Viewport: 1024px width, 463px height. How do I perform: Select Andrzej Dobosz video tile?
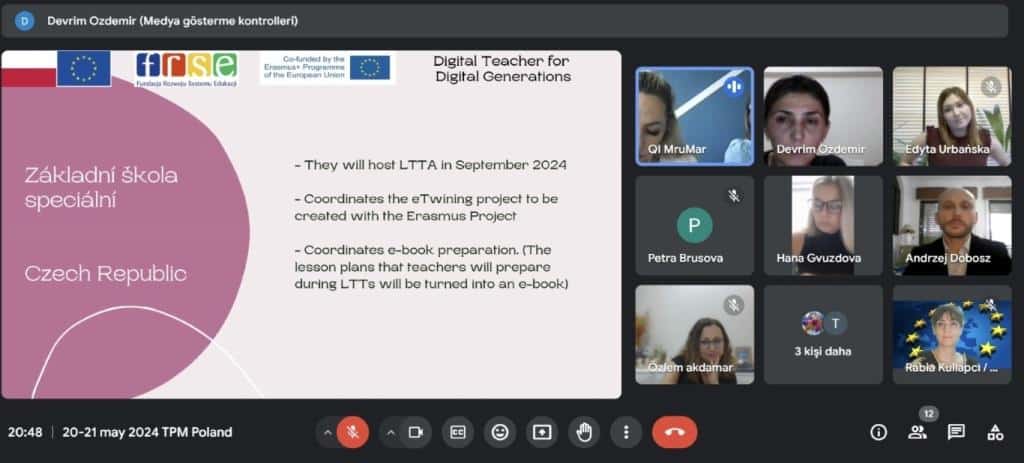click(952, 225)
